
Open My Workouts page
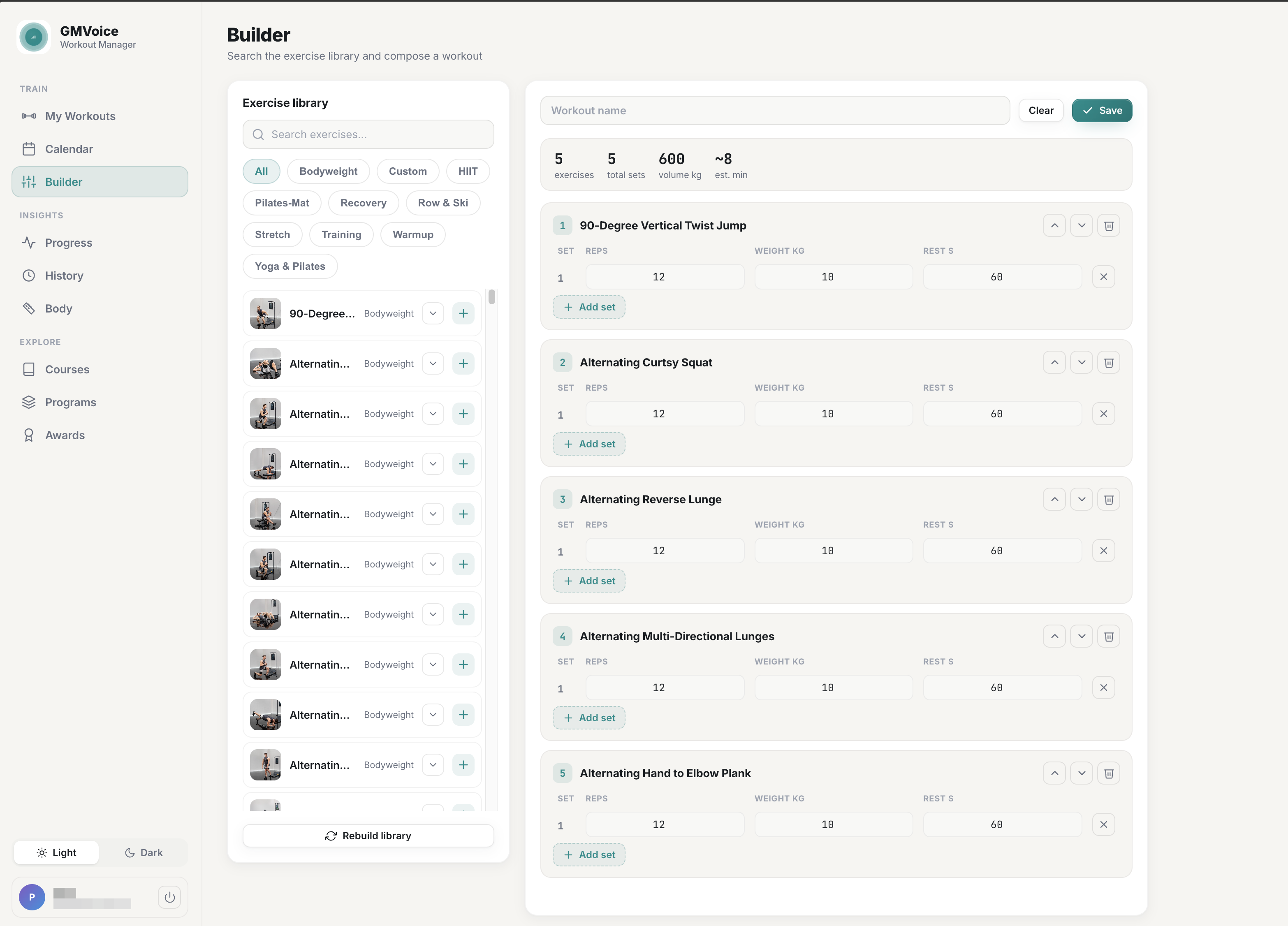click(100, 116)
